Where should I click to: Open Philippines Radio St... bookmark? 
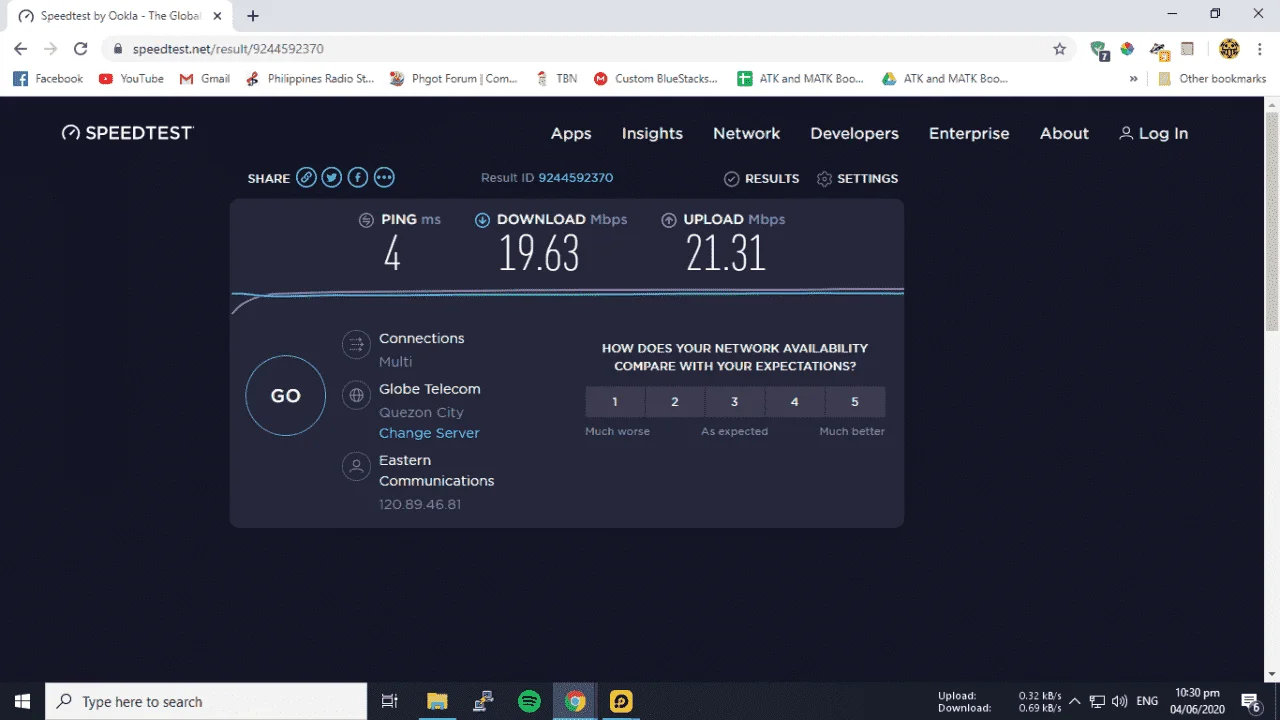[x=310, y=78]
